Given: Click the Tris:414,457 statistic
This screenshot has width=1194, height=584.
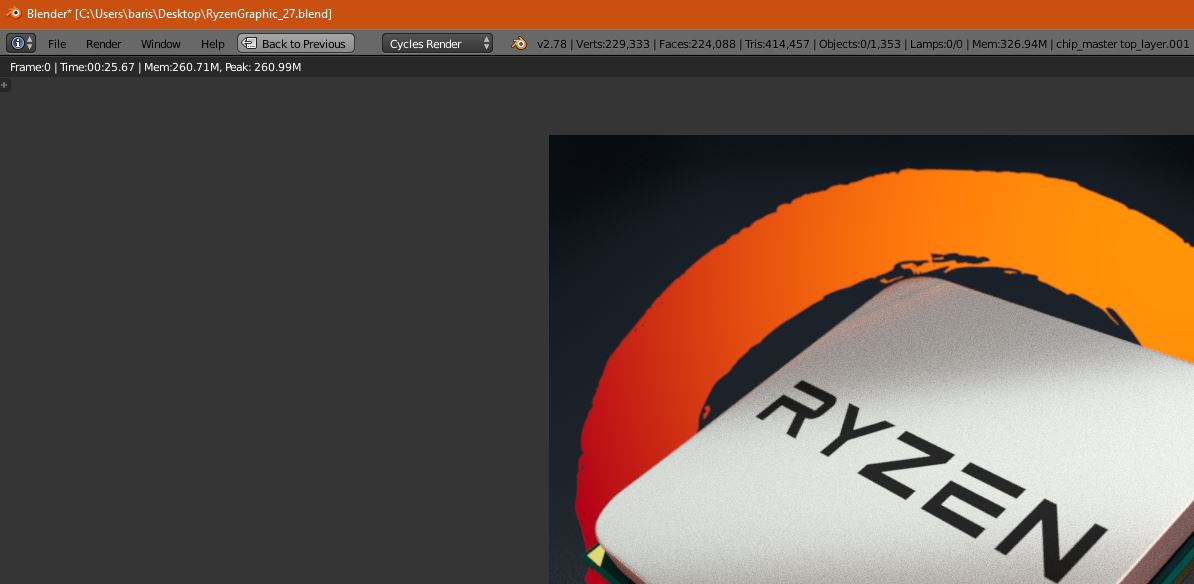Looking at the screenshot, I should [777, 44].
